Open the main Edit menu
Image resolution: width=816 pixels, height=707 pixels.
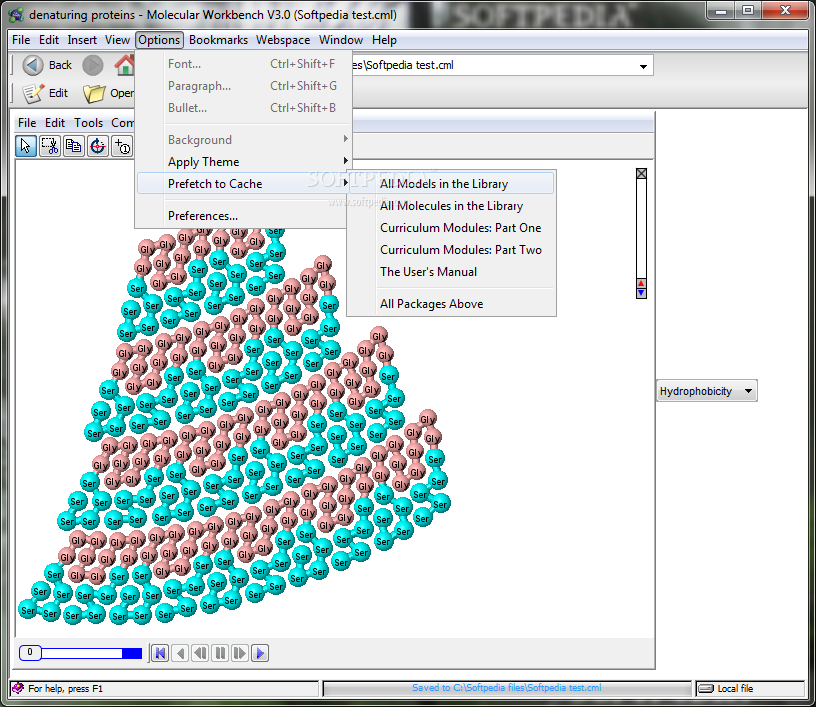point(49,40)
